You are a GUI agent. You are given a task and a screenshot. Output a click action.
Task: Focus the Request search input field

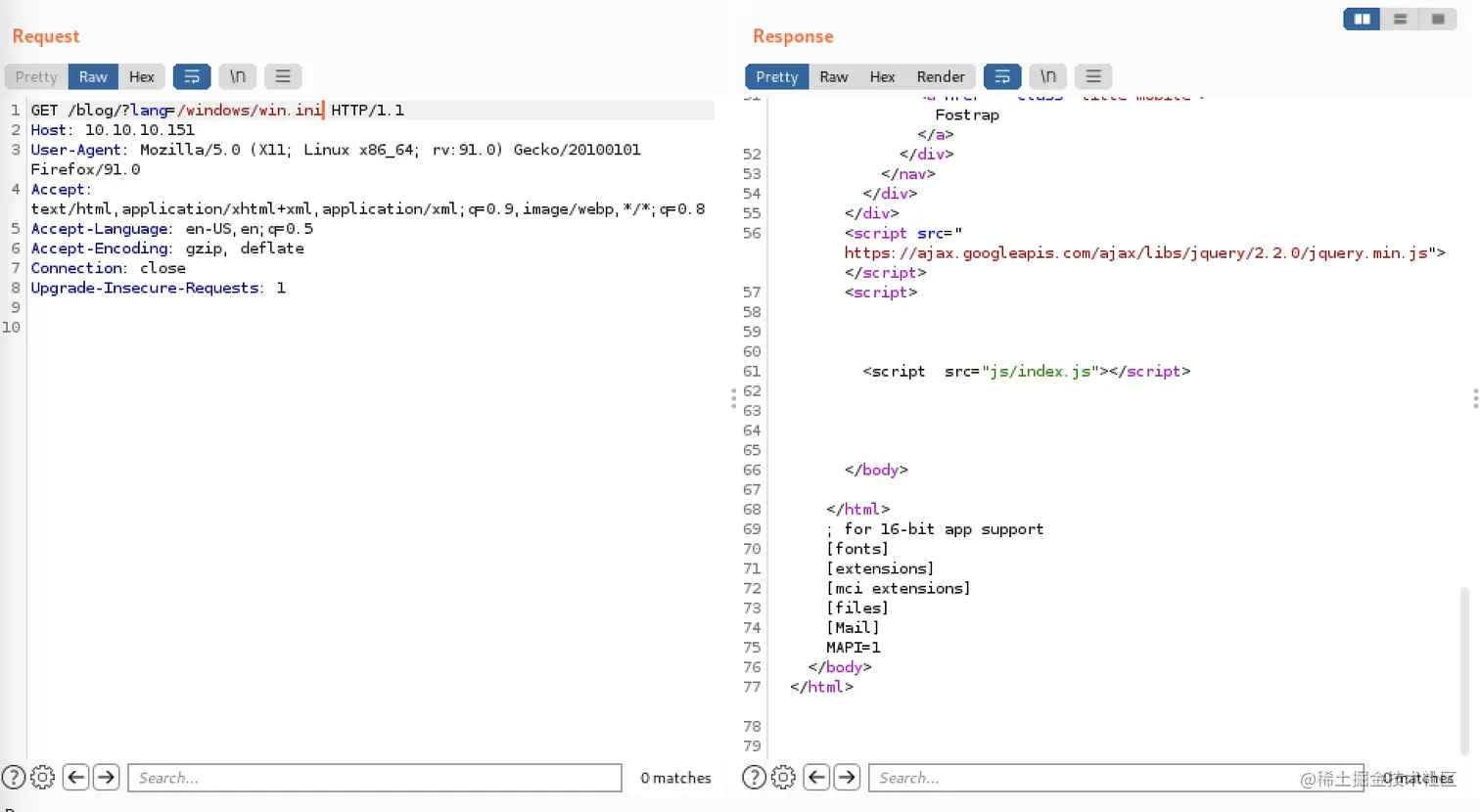point(375,778)
